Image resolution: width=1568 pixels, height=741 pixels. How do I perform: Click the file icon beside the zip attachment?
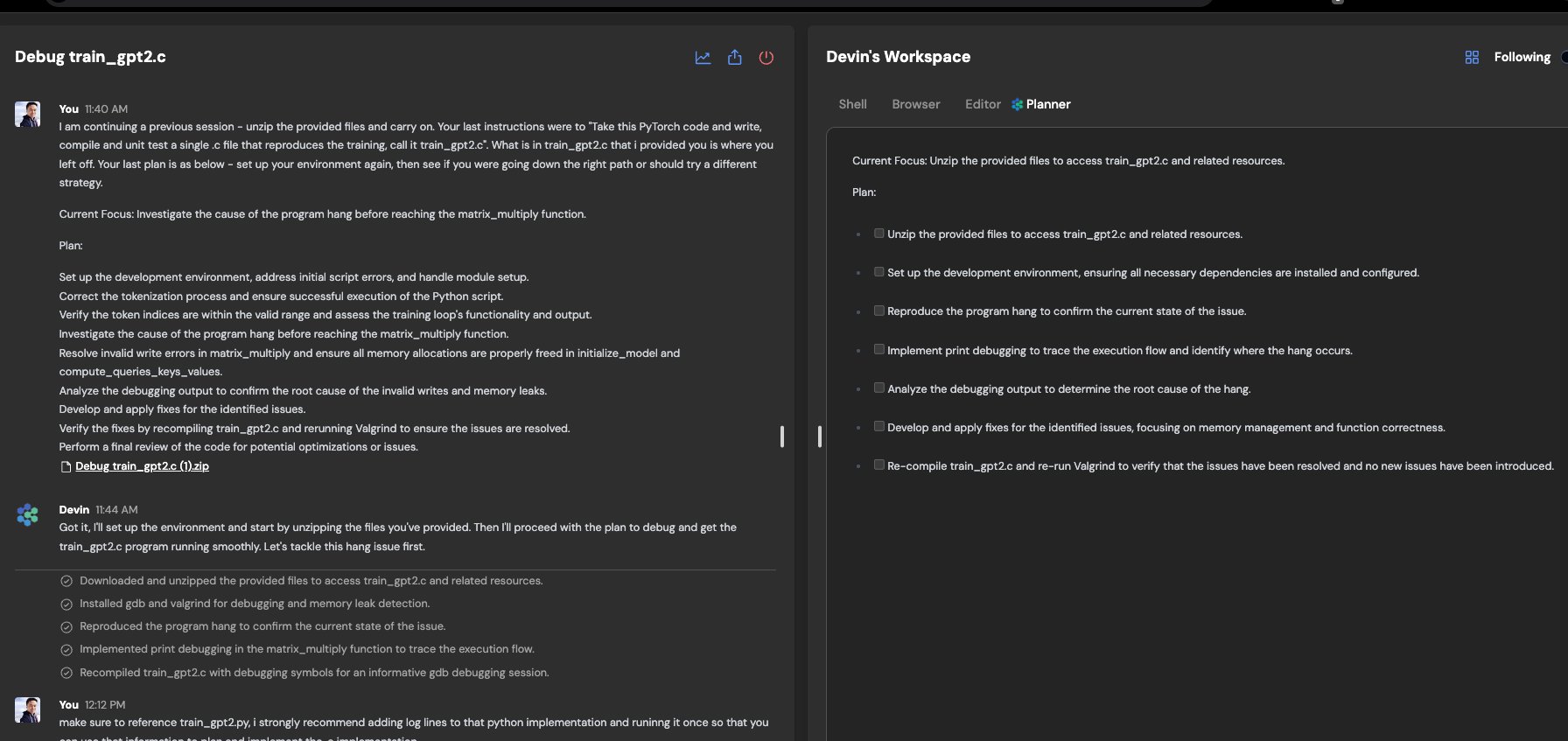point(66,466)
